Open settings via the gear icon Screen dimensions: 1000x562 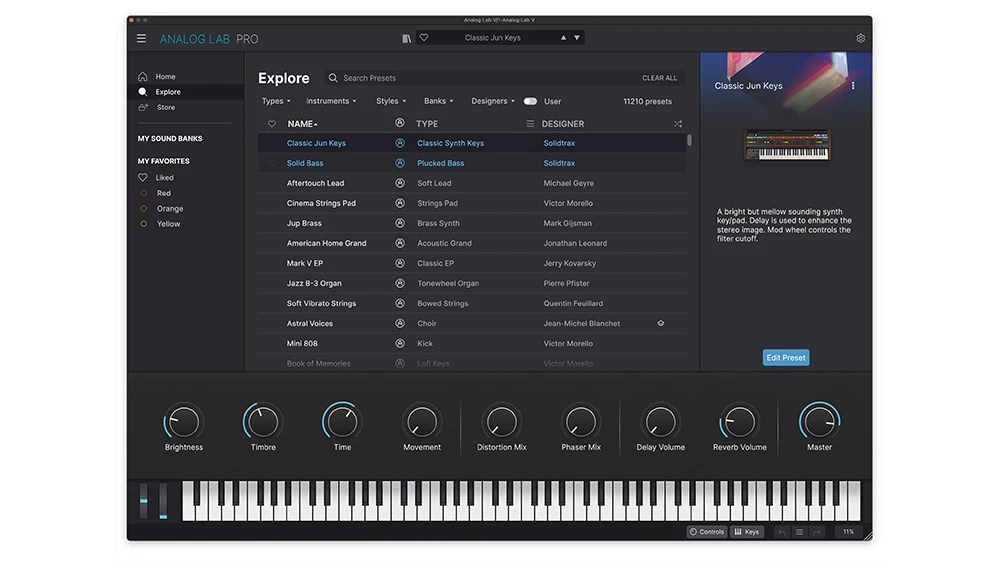860,39
